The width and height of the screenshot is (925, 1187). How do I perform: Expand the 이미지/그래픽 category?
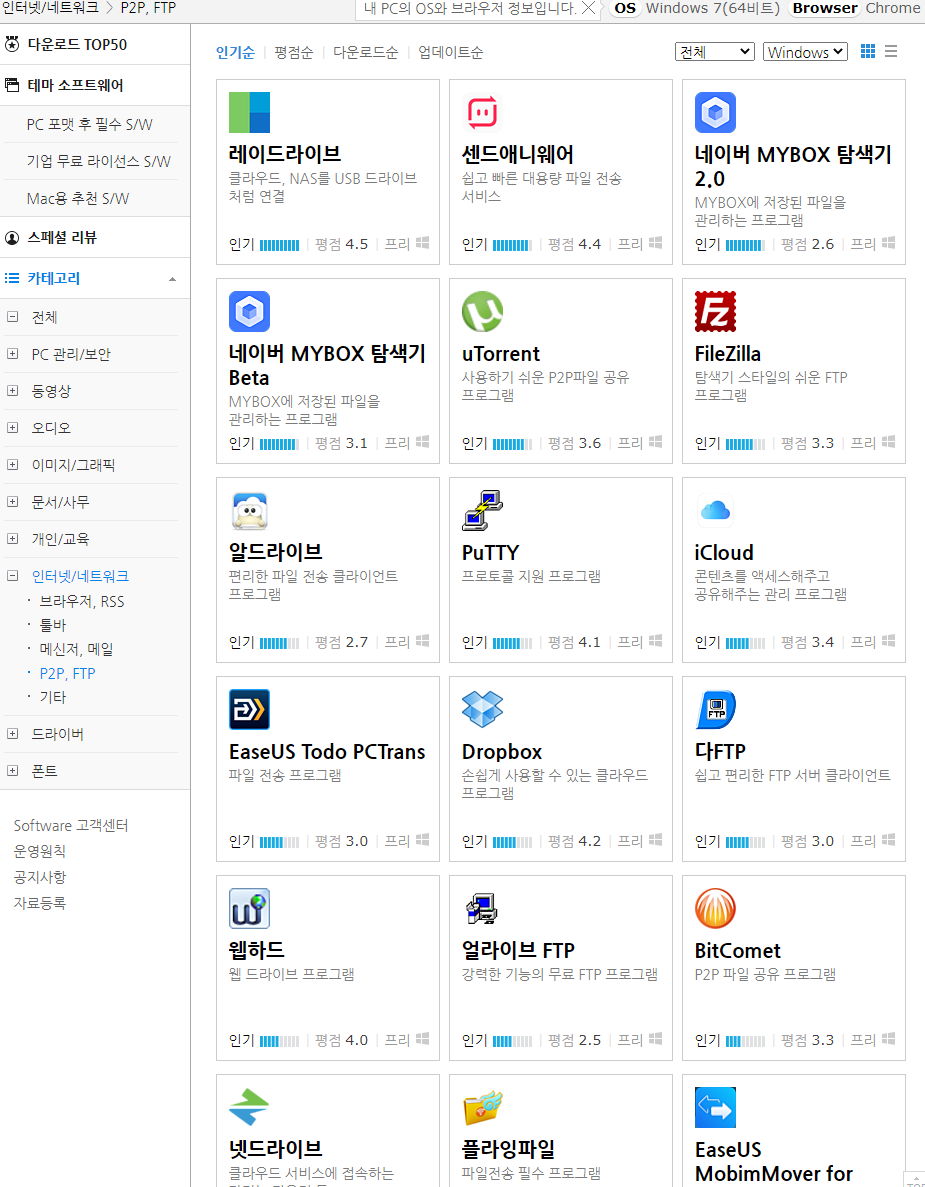[12, 465]
